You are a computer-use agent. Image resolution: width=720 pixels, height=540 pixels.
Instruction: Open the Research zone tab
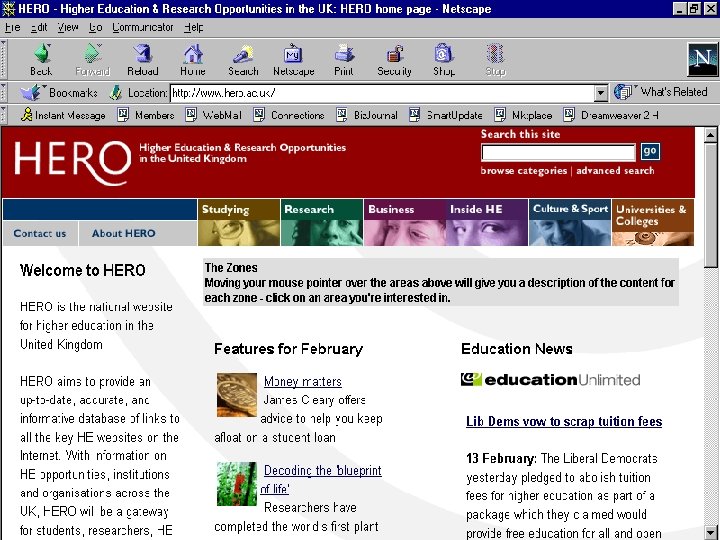pyautogui.click(x=322, y=222)
